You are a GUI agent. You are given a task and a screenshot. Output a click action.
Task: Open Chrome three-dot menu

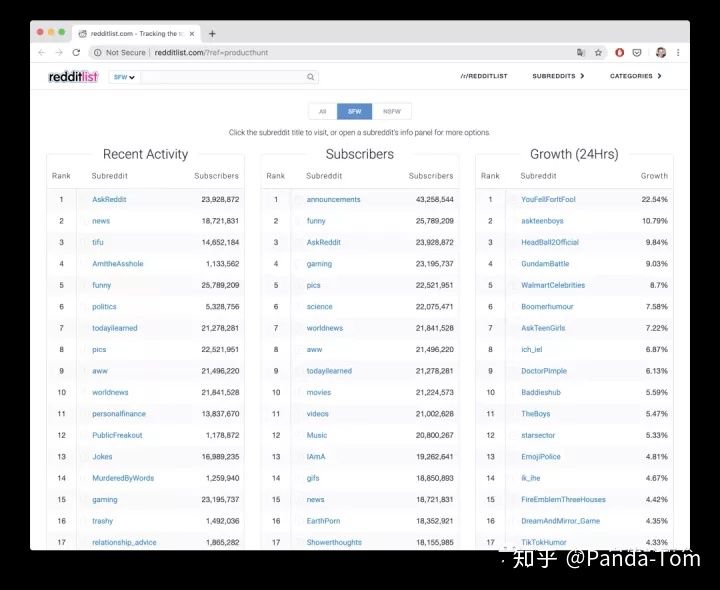(678, 53)
